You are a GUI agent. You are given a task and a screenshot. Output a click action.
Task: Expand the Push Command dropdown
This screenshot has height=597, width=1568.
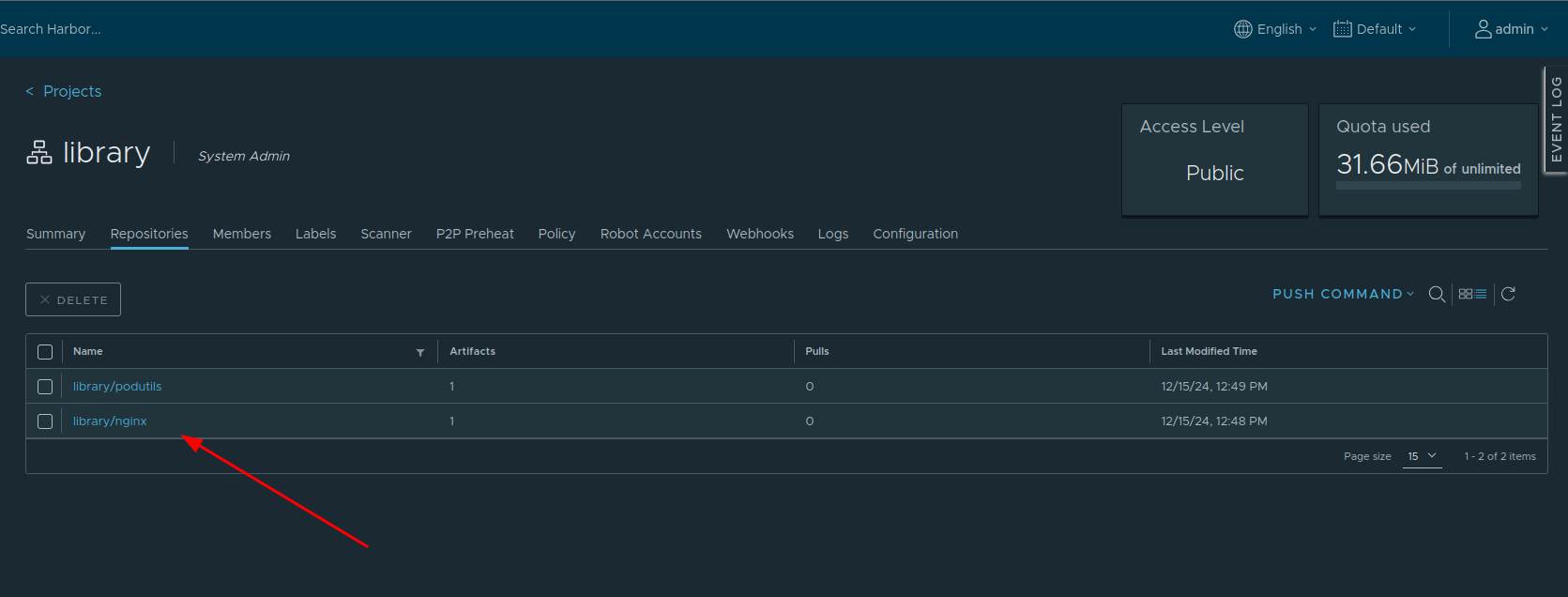[1343, 294]
